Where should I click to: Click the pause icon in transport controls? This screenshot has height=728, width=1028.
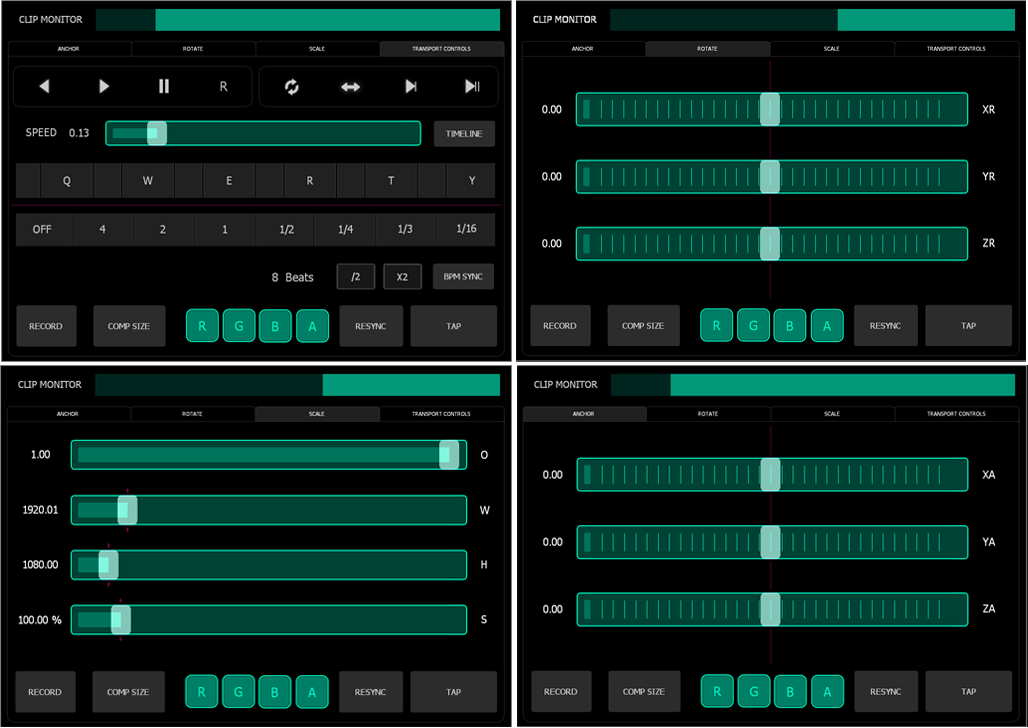[x=164, y=87]
